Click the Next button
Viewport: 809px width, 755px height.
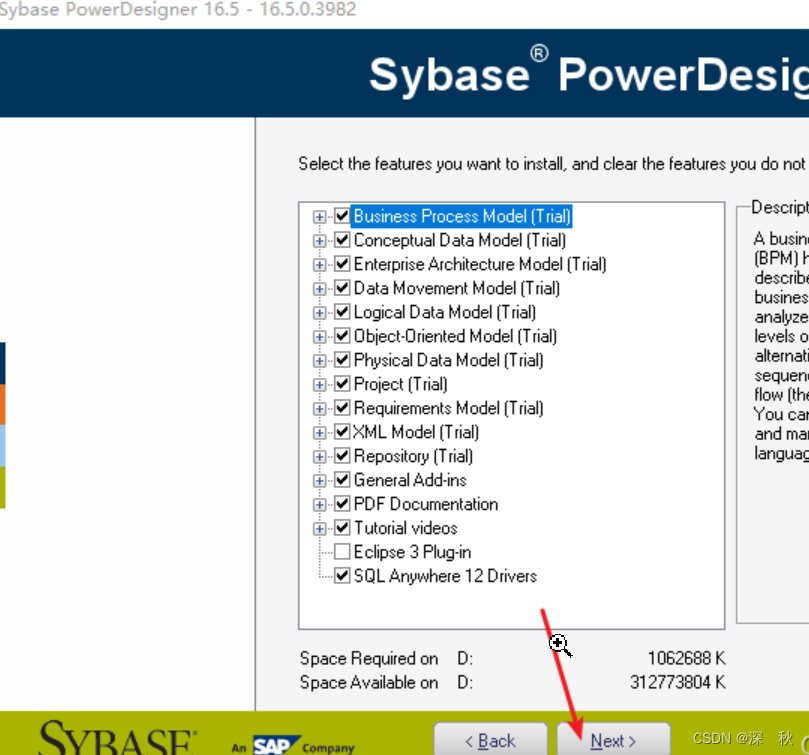coord(613,740)
